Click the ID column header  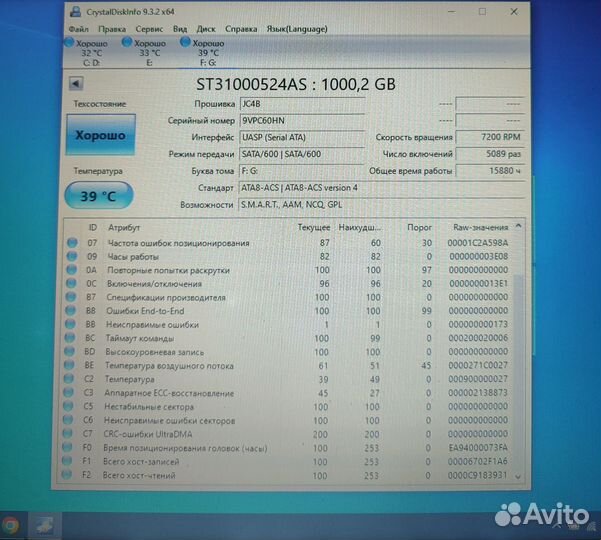[x=92, y=228]
